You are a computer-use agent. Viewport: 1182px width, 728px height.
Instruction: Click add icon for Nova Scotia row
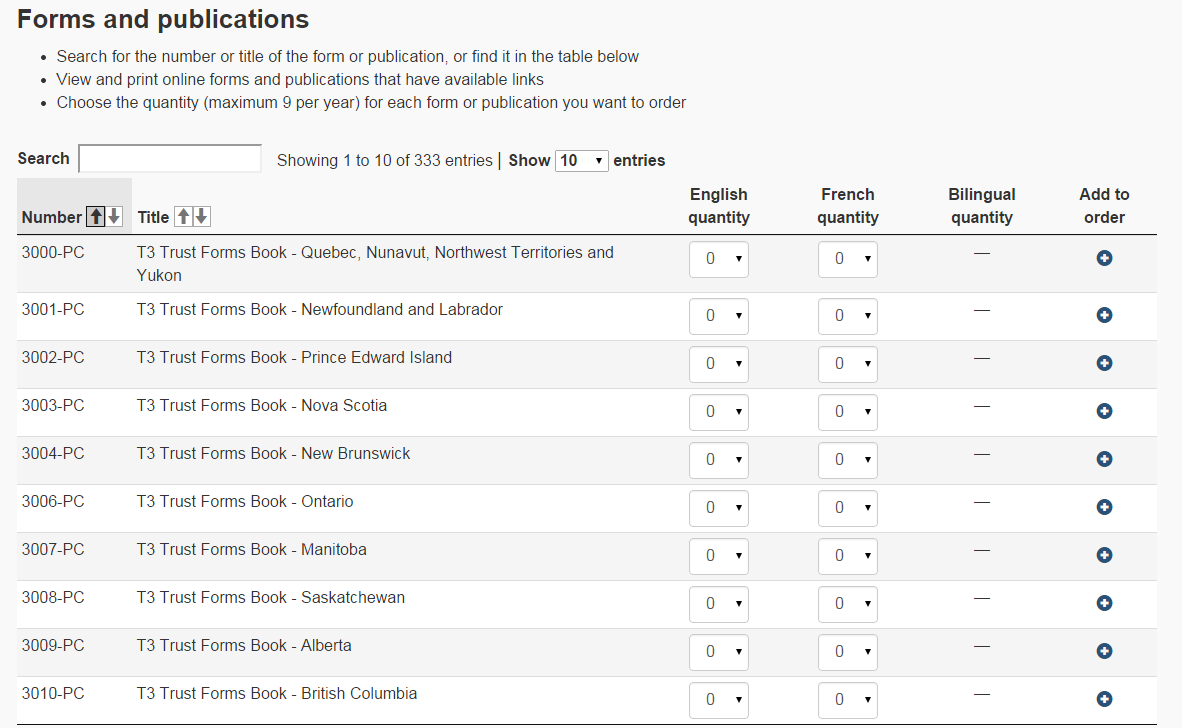[x=1104, y=411]
